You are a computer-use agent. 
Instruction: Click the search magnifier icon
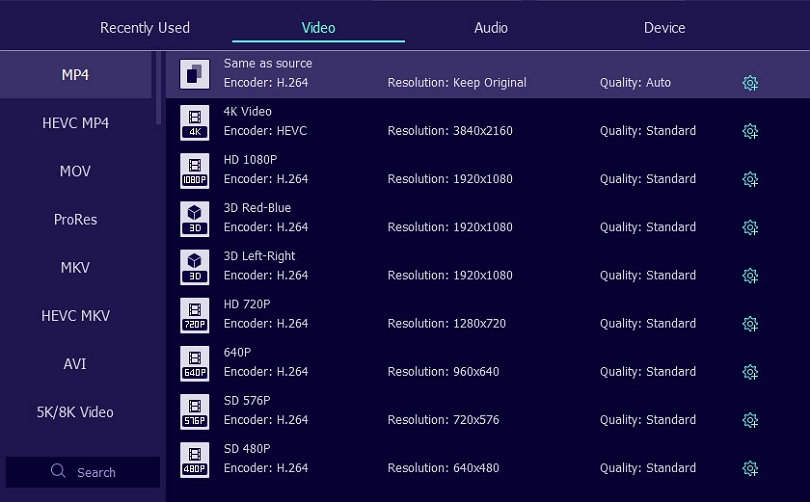coord(58,471)
